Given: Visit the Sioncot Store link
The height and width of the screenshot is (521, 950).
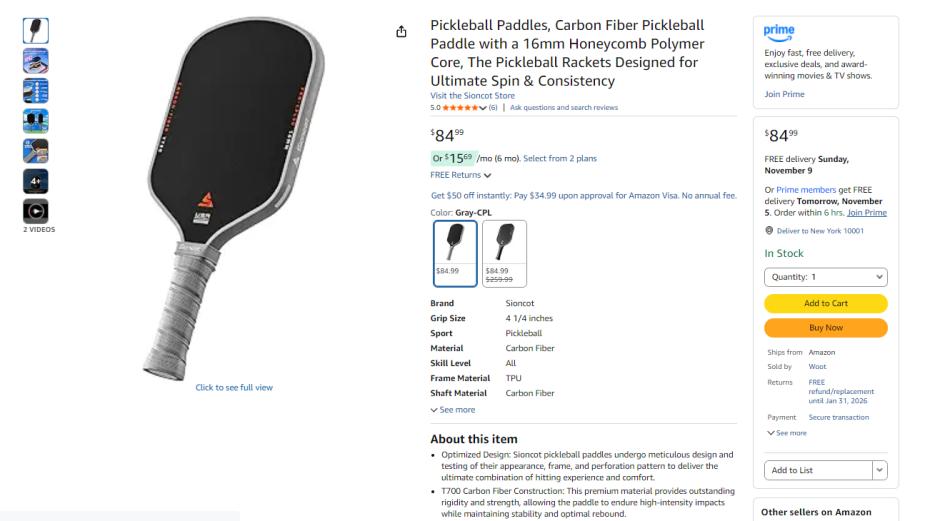Looking at the screenshot, I should coord(473,96).
